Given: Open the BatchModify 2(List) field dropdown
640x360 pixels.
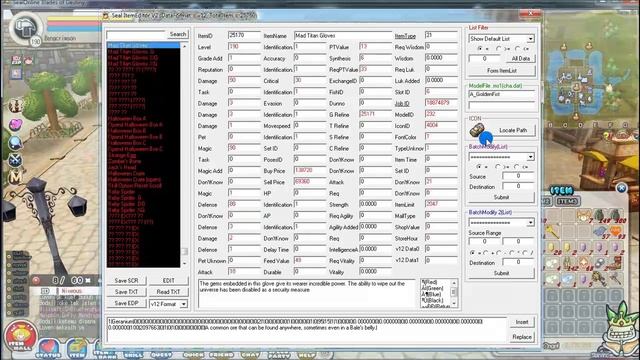Looking at the screenshot, I should pos(530,223).
